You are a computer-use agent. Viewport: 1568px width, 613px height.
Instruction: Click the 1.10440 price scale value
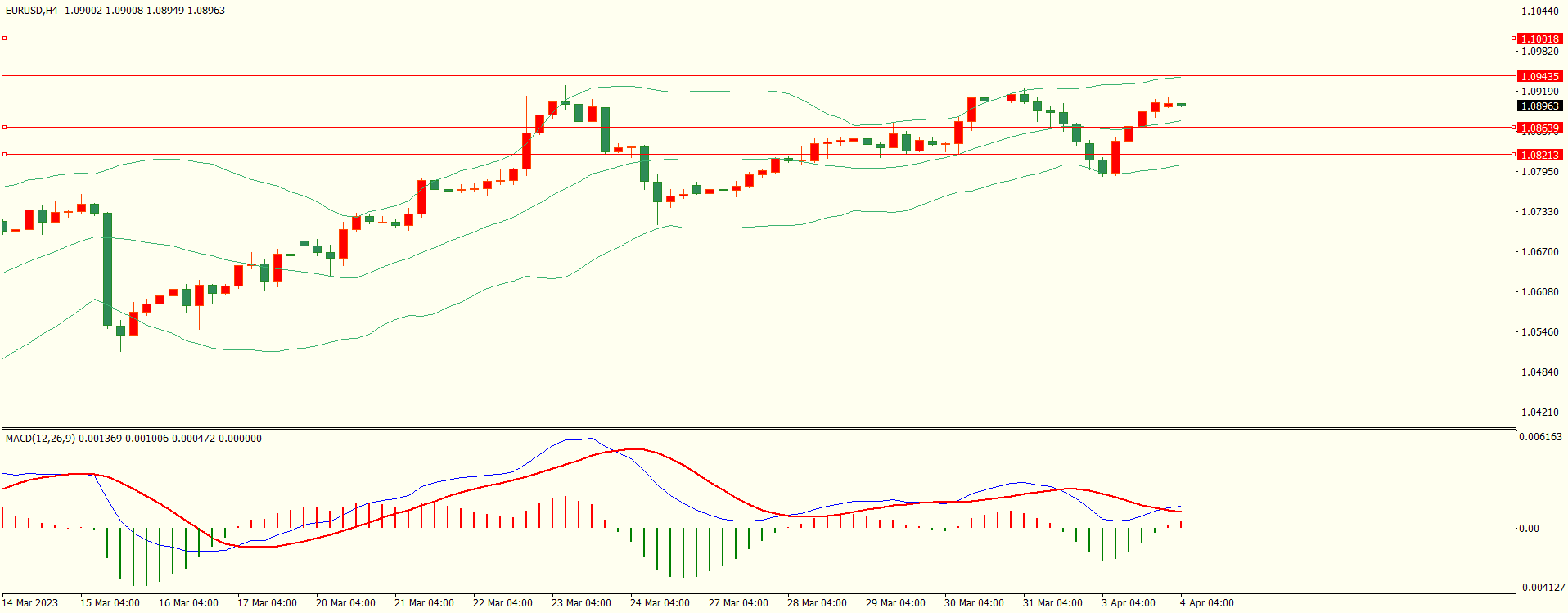pos(1539,11)
